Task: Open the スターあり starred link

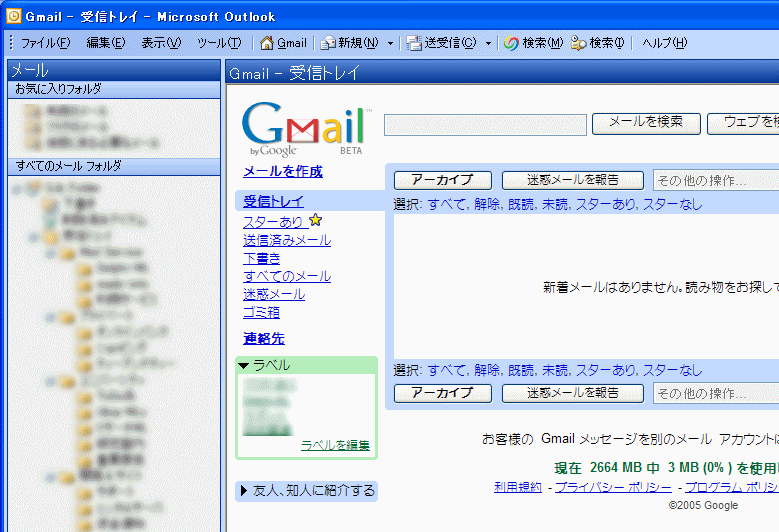Action: click(x=273, y=222)
